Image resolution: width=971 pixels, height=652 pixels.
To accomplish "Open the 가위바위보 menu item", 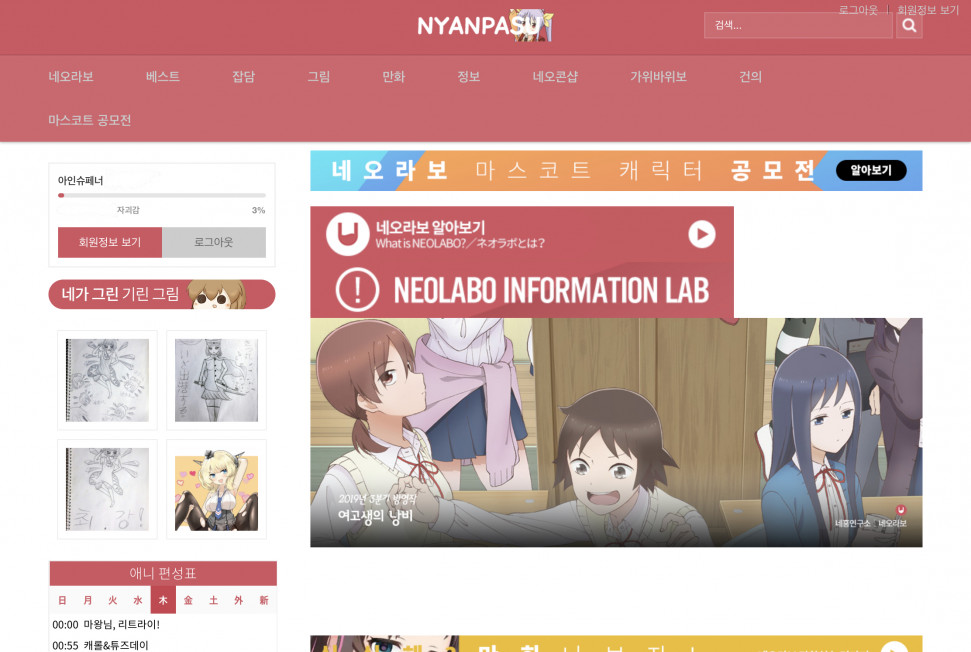I will [658, 77].
